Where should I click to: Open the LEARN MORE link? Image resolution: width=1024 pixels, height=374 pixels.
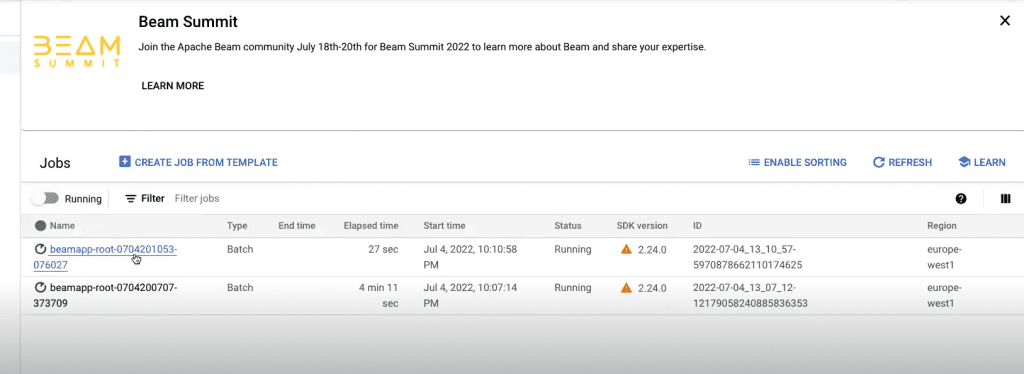[172, 86]
